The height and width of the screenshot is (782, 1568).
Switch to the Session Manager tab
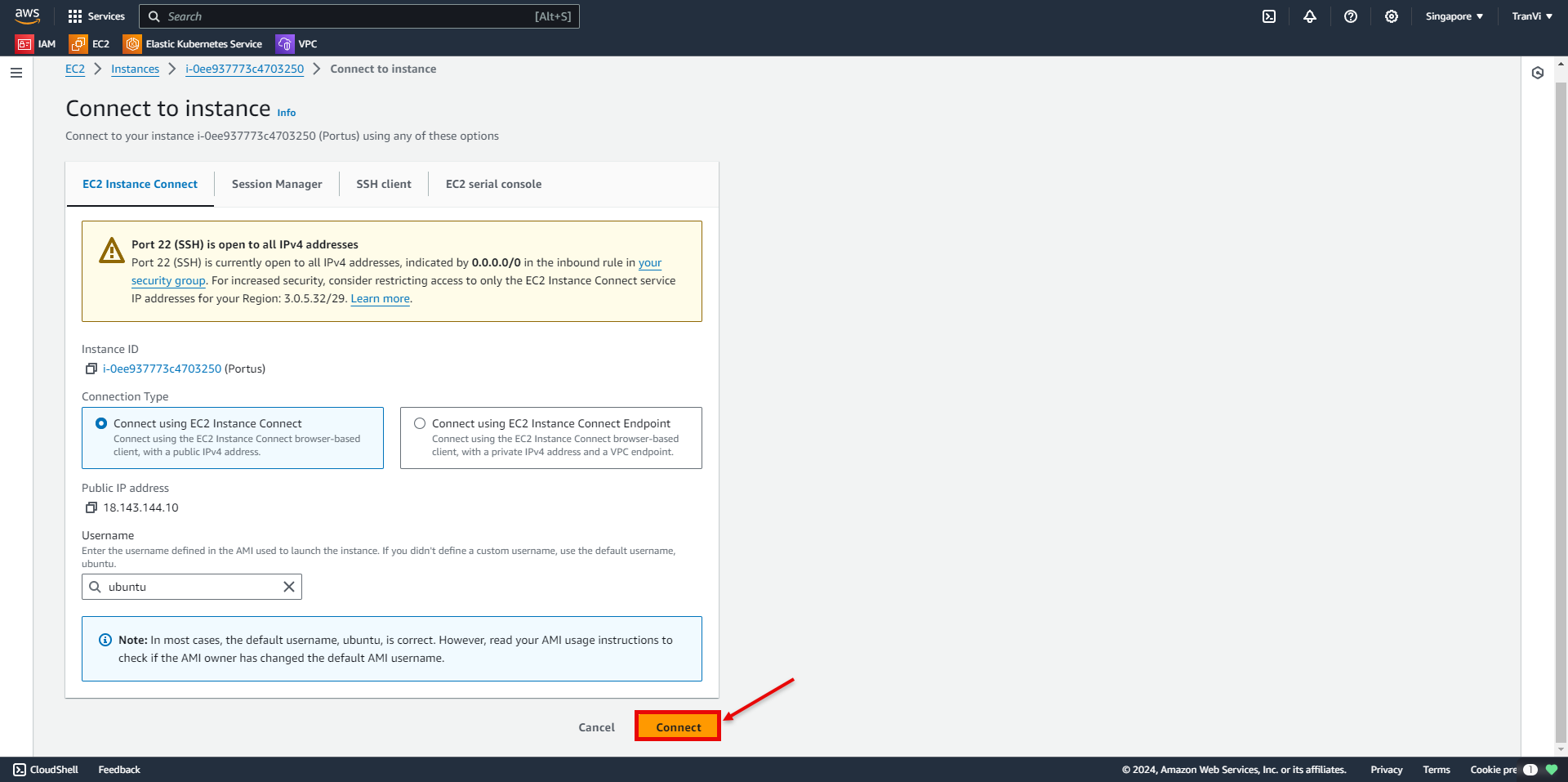click(x=277, y=184)
